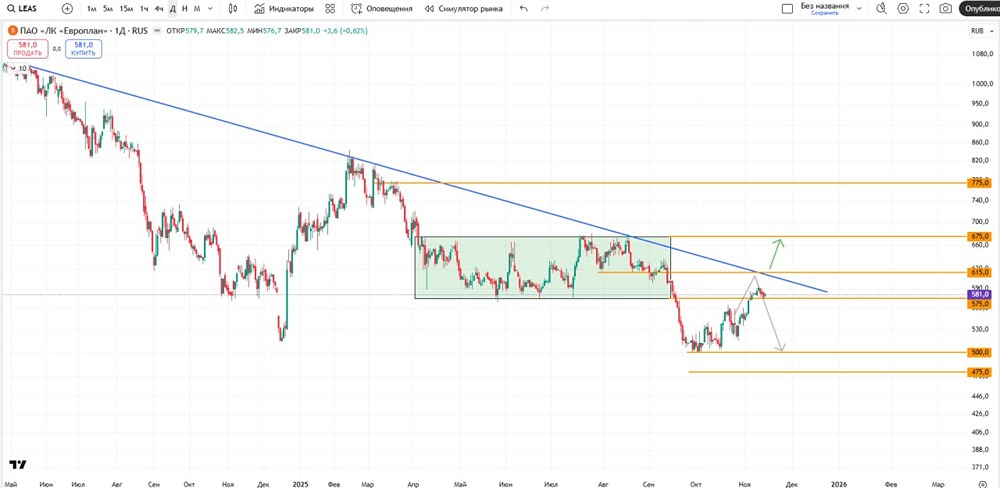
Task: Click the 575,0 price level label
Action: 979,305
